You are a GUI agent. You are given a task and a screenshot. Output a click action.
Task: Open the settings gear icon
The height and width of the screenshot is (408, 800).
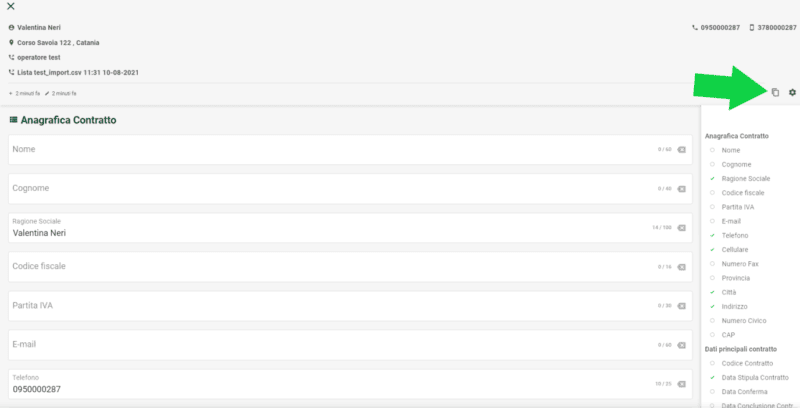(x=792, y=92)
